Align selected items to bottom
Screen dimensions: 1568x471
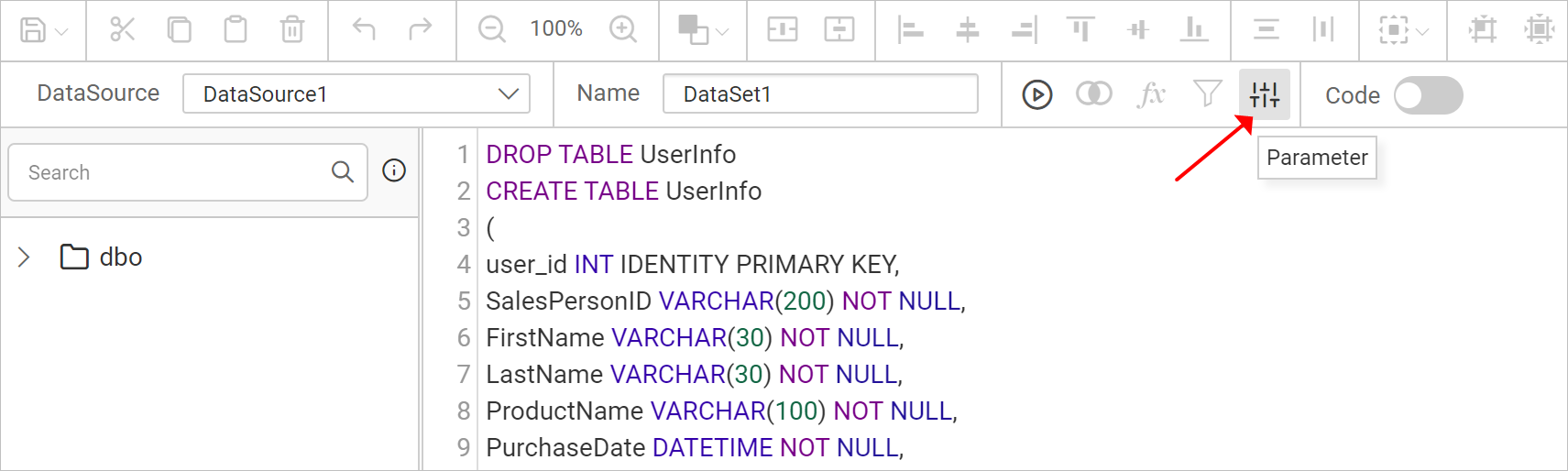(x=1194, y=29)
